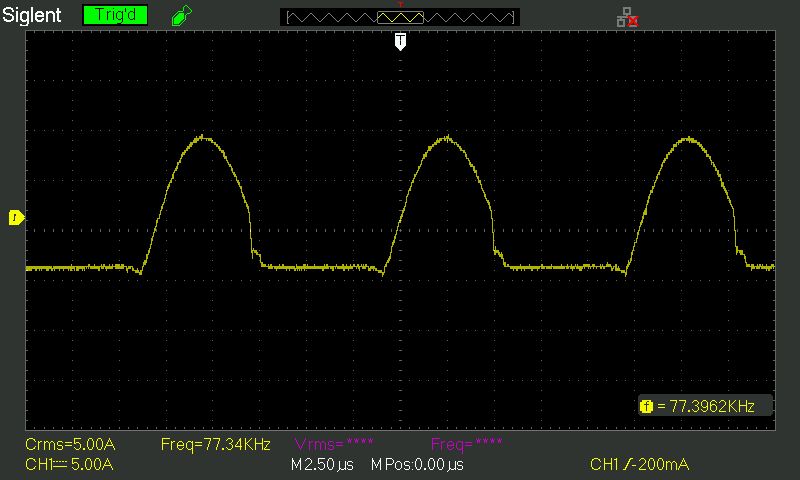Viewport: 800px width, 480px height.
Task: Click the Crms=5.00A measurement
Action: (70, 444)
